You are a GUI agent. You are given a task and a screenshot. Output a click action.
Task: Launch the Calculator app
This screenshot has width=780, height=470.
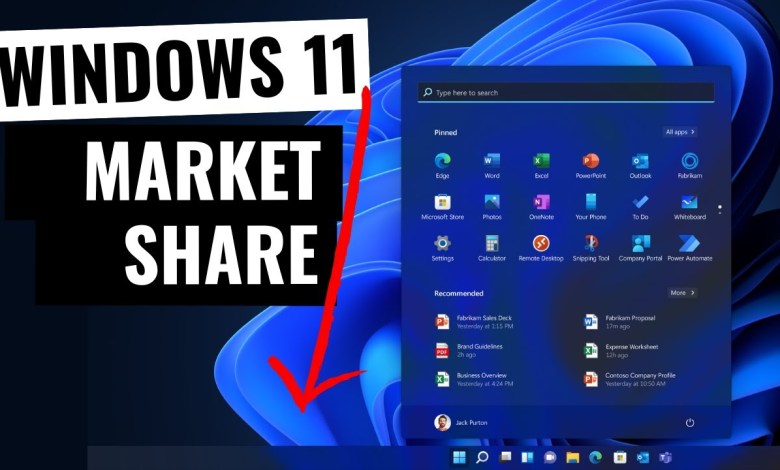(x=491, y=248)
